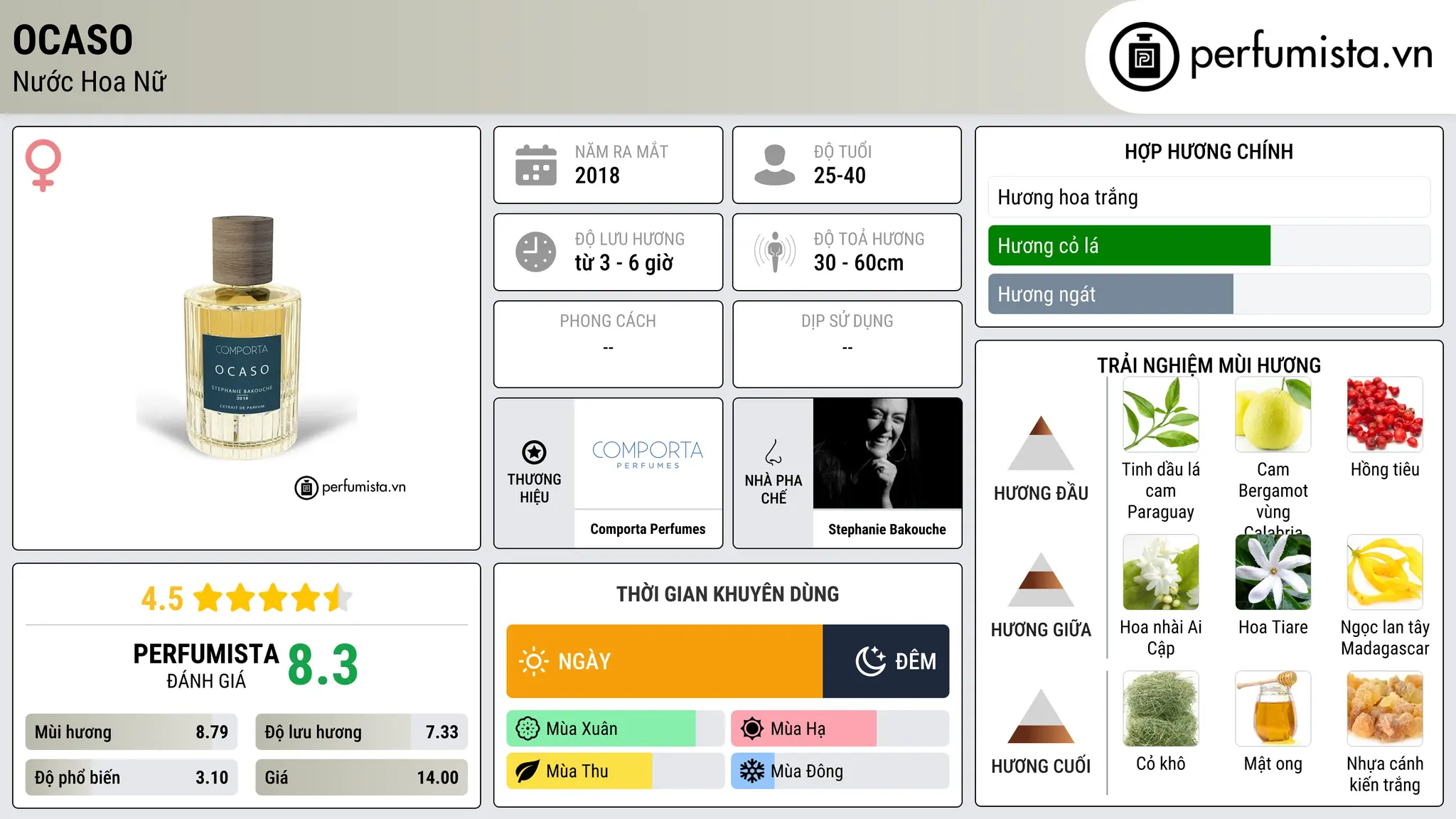Click the pink female gender symbol
This screenshot has height=819, width=1456.
click(43, 165)
